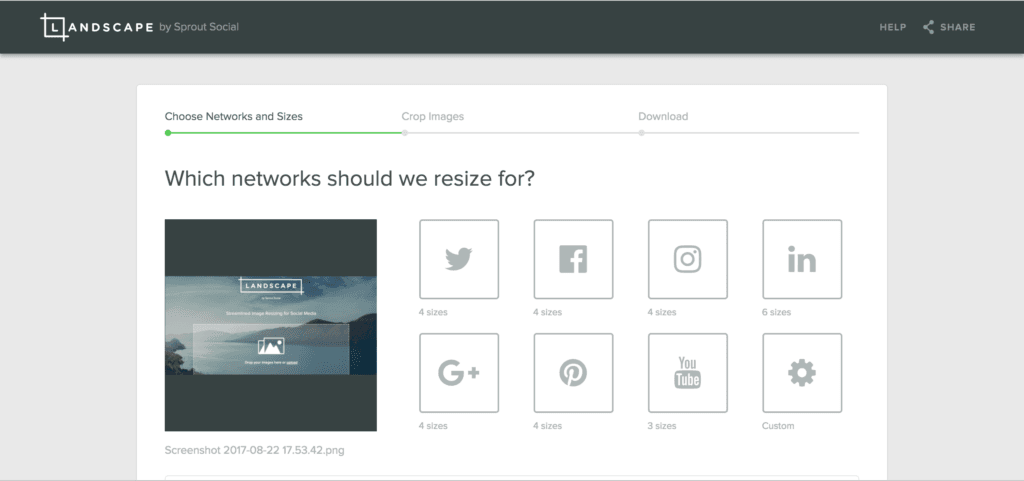
Task: Select the YouTube network tile
Action: tap(687, 373)
